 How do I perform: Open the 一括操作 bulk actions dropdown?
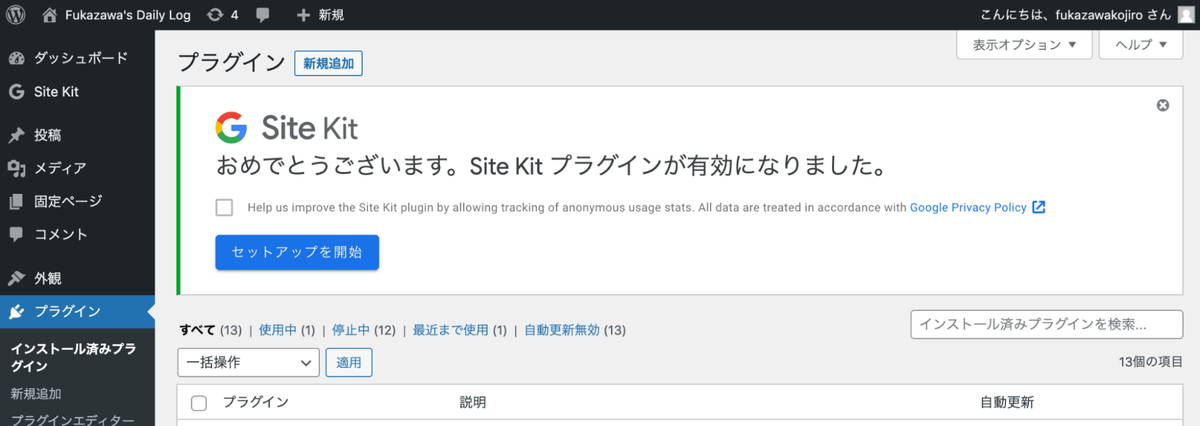pyautogui.click(x=248, y=362)
